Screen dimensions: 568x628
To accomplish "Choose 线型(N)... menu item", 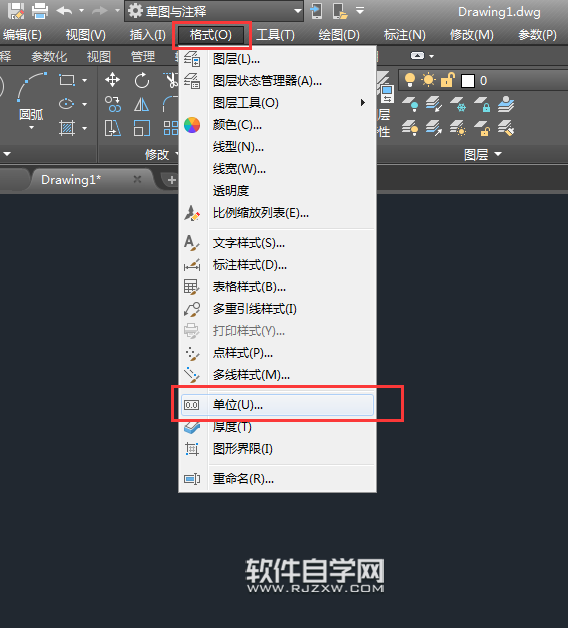I will click(x=277, y=147).
